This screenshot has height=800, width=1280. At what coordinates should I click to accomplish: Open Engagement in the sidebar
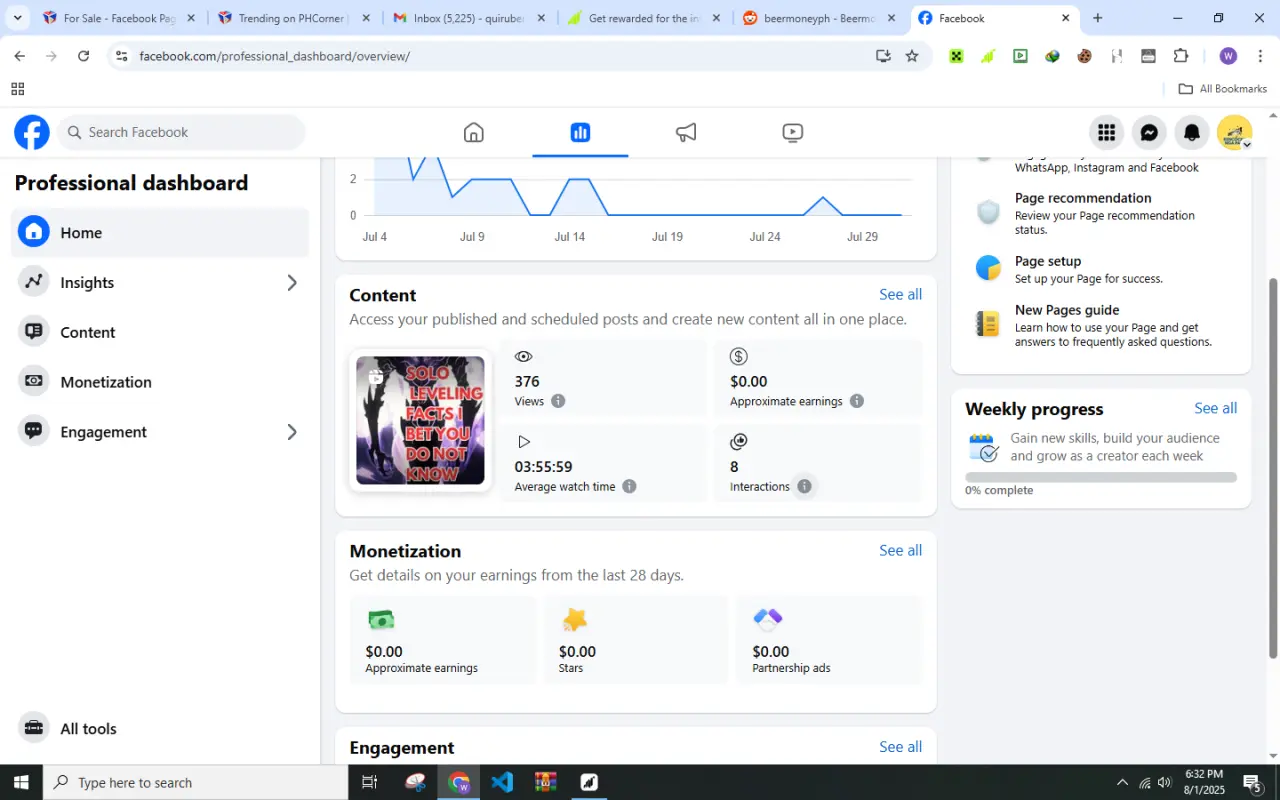point(161,432)
